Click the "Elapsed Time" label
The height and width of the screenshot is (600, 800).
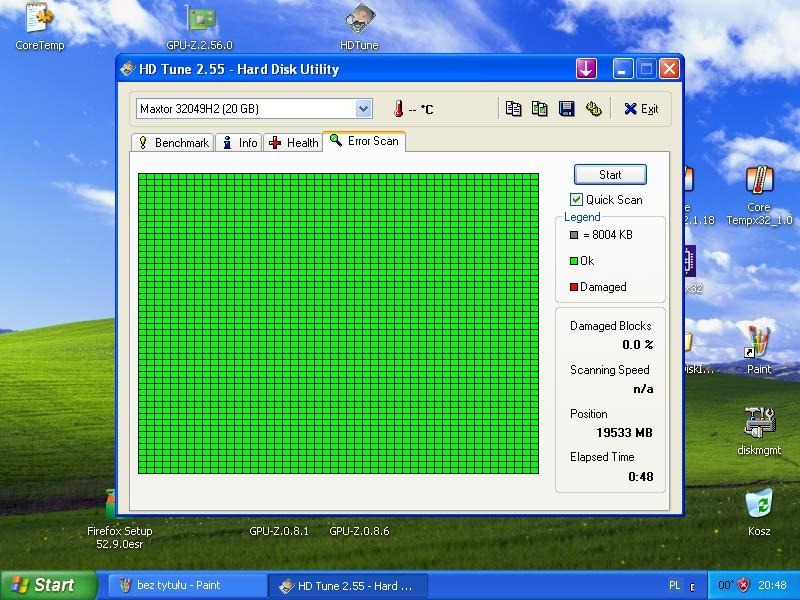tap(602, 457)
